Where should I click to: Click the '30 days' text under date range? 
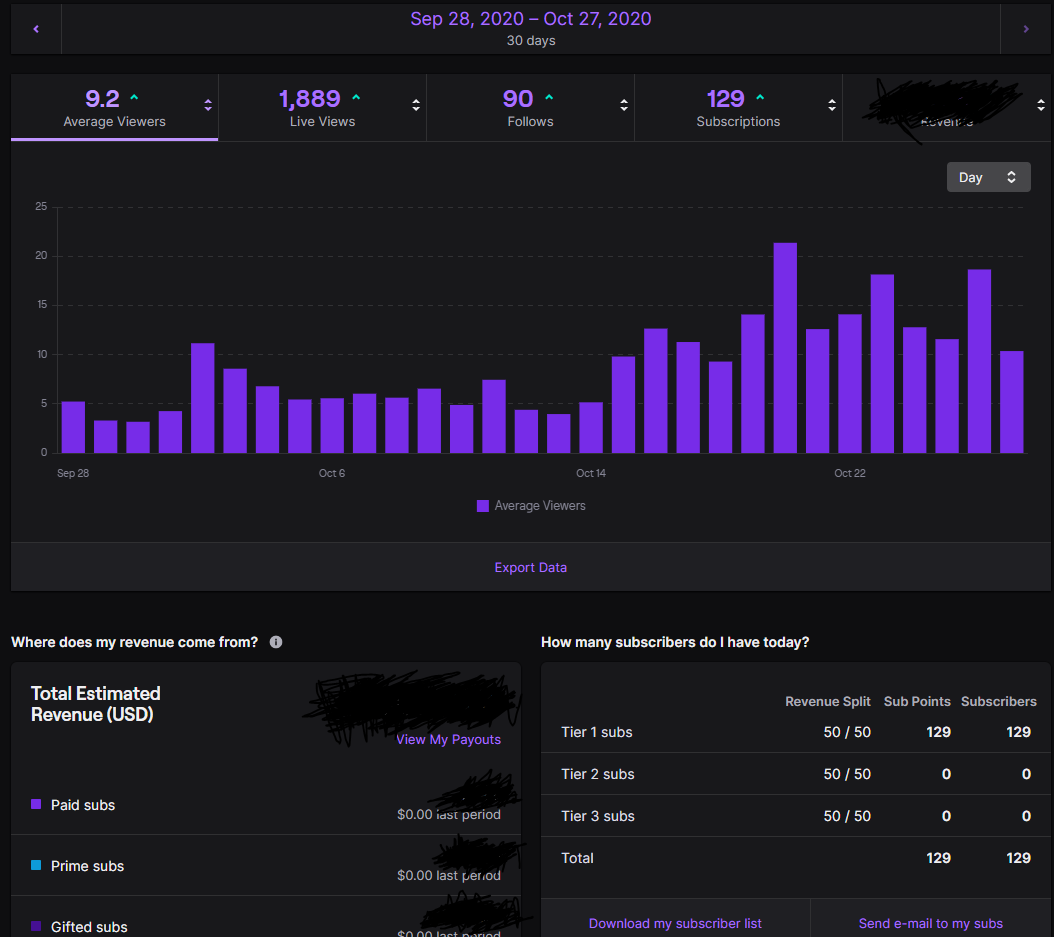click(531, 40)
